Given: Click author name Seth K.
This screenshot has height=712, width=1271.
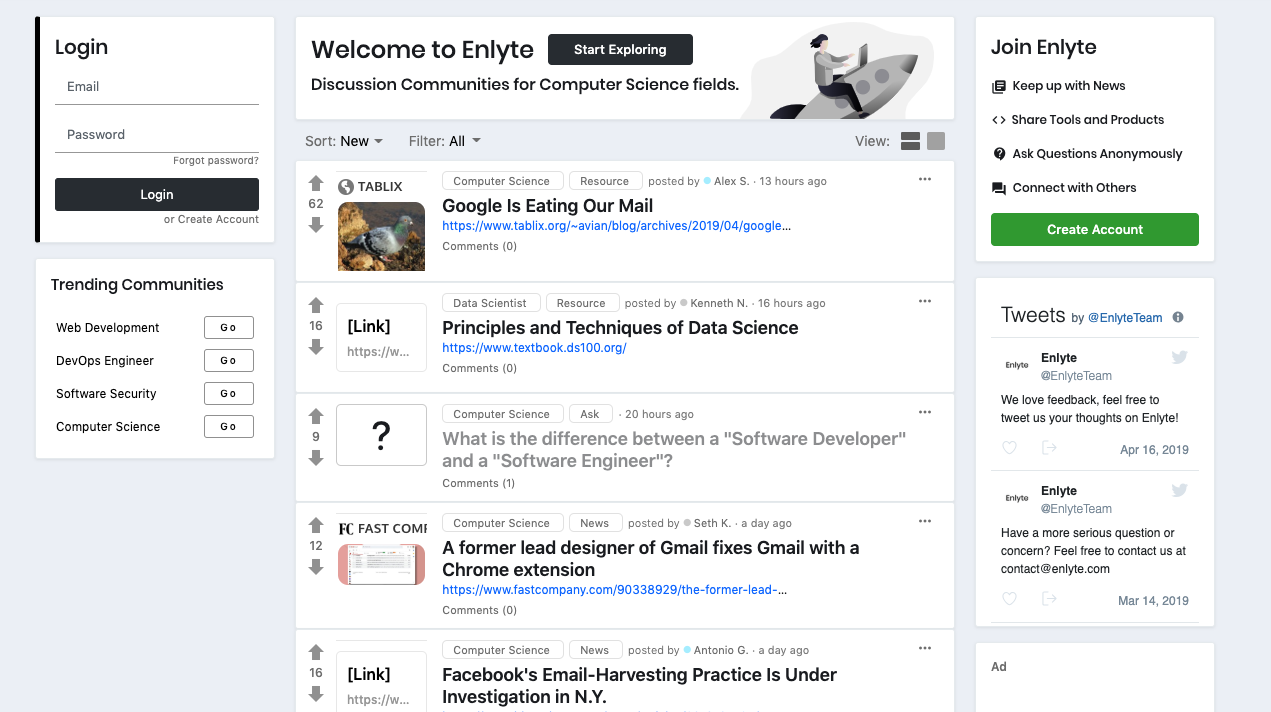Looking at the screenshot, I should 712,523.
